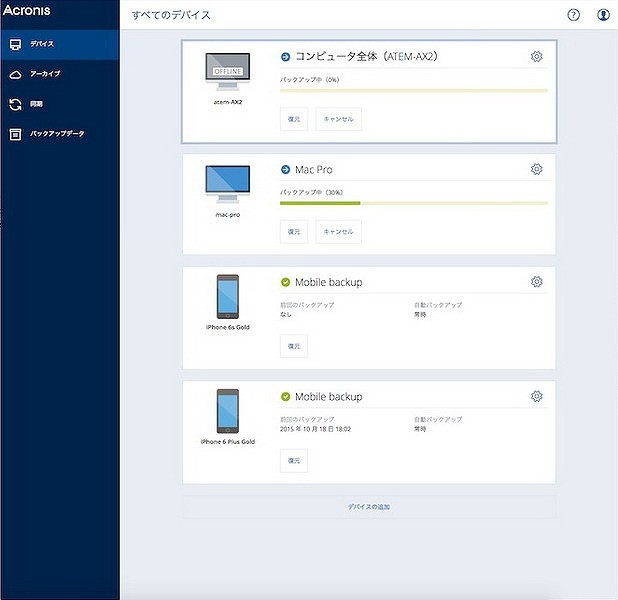Open settings gear for Mac Pro backup
The width and height of the screenshot is (618, 600).
[536, 170]
